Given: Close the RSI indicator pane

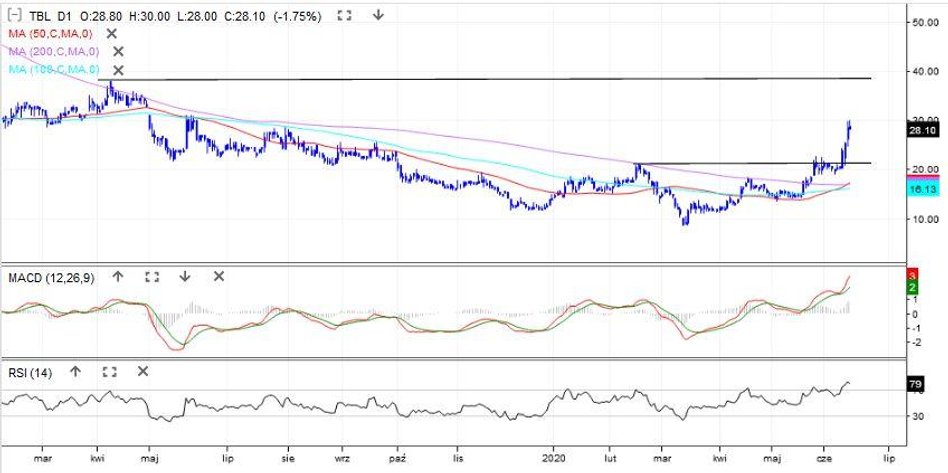Looking at the screenshot, I should (x=143, y=372).
